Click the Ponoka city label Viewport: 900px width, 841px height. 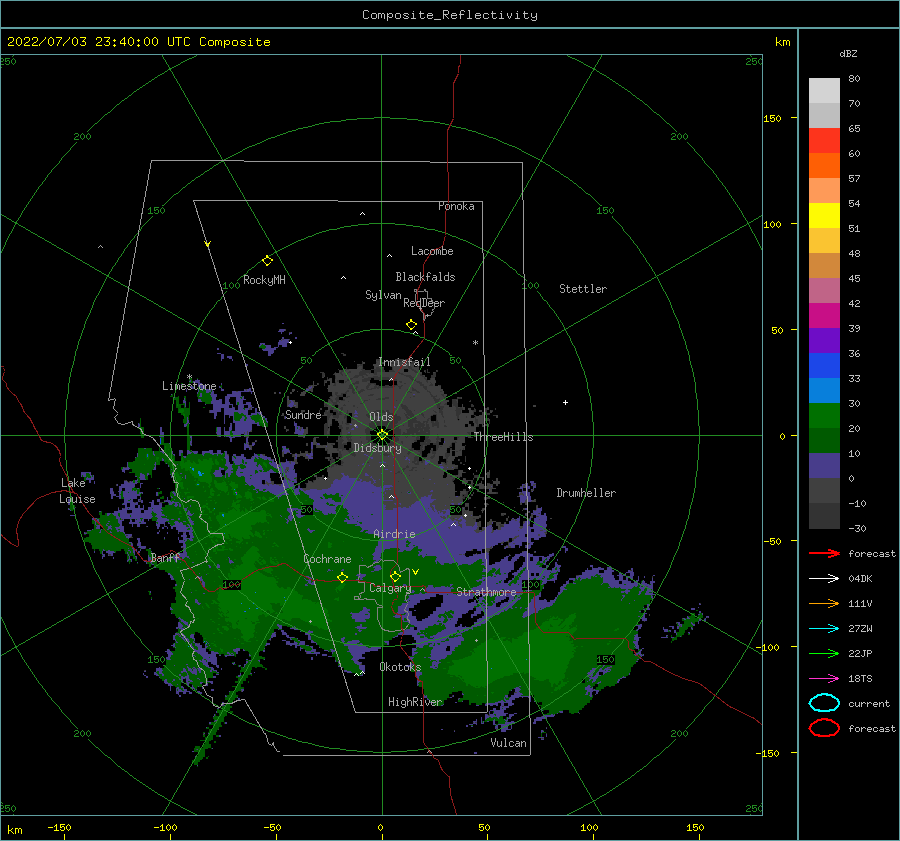[456, 206]
